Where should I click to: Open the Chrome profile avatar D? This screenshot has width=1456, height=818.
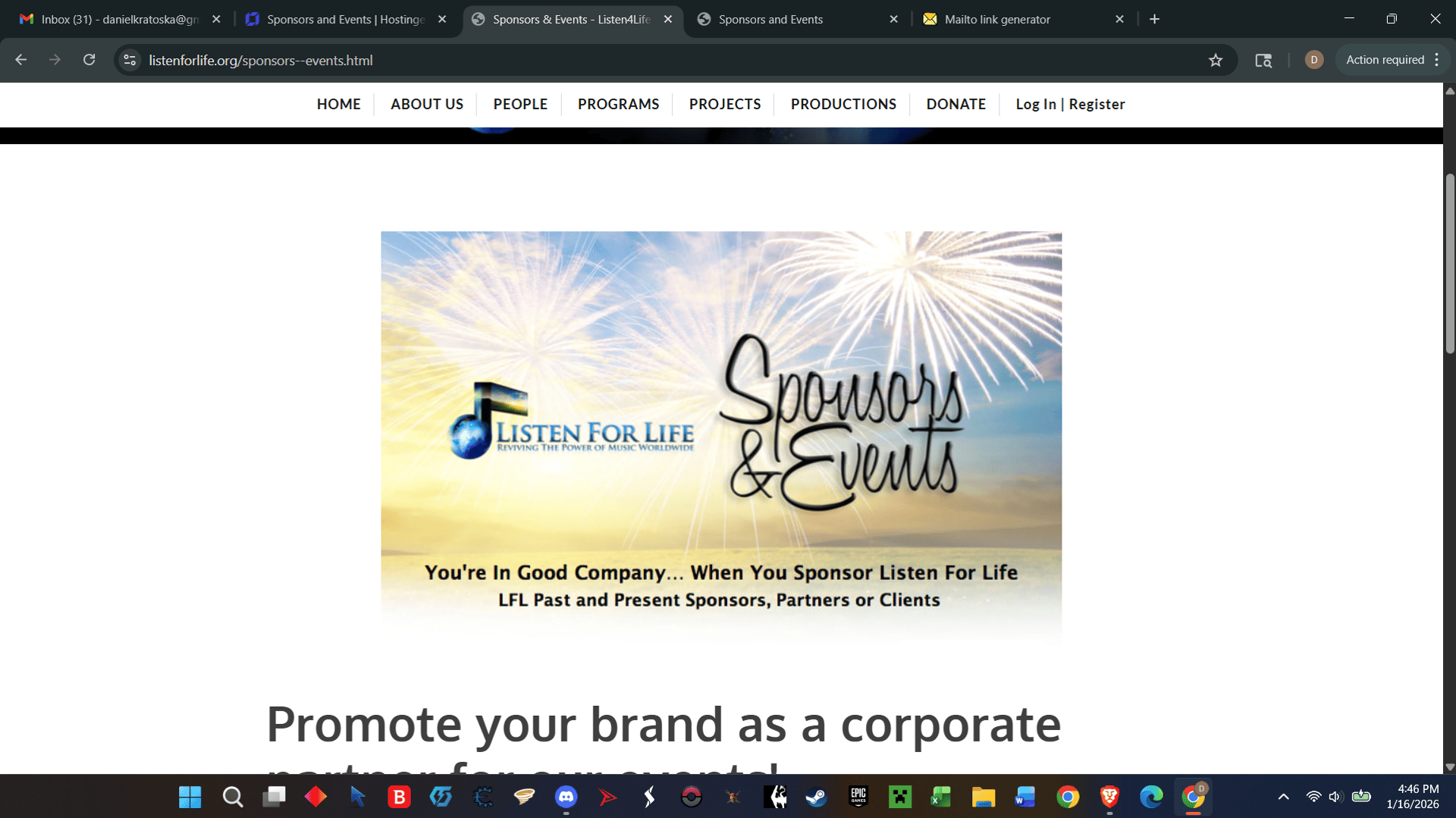pos(1314,60)
